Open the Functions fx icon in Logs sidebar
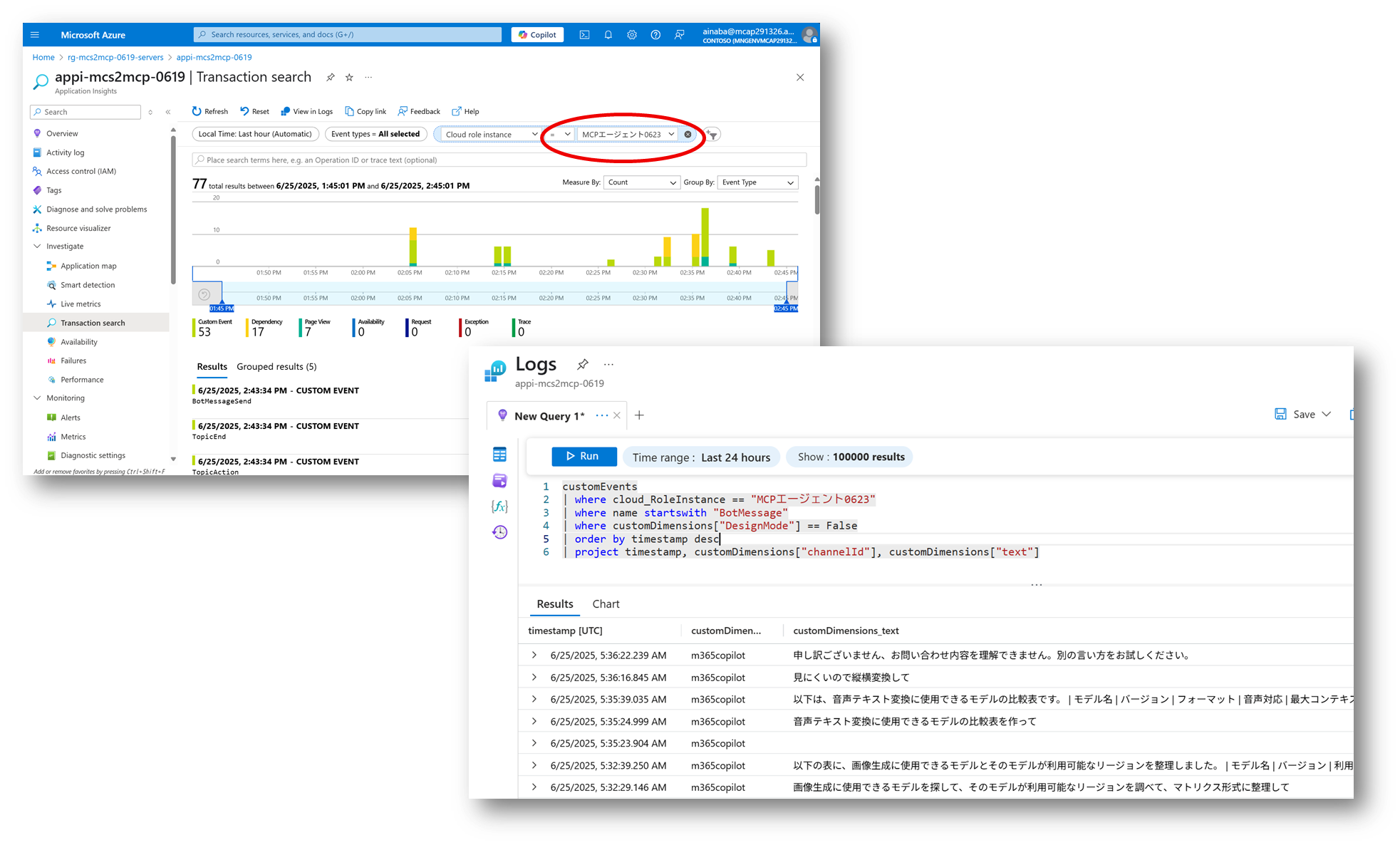This screenshot has width=1400, height=845. click(x=499, y=507)
